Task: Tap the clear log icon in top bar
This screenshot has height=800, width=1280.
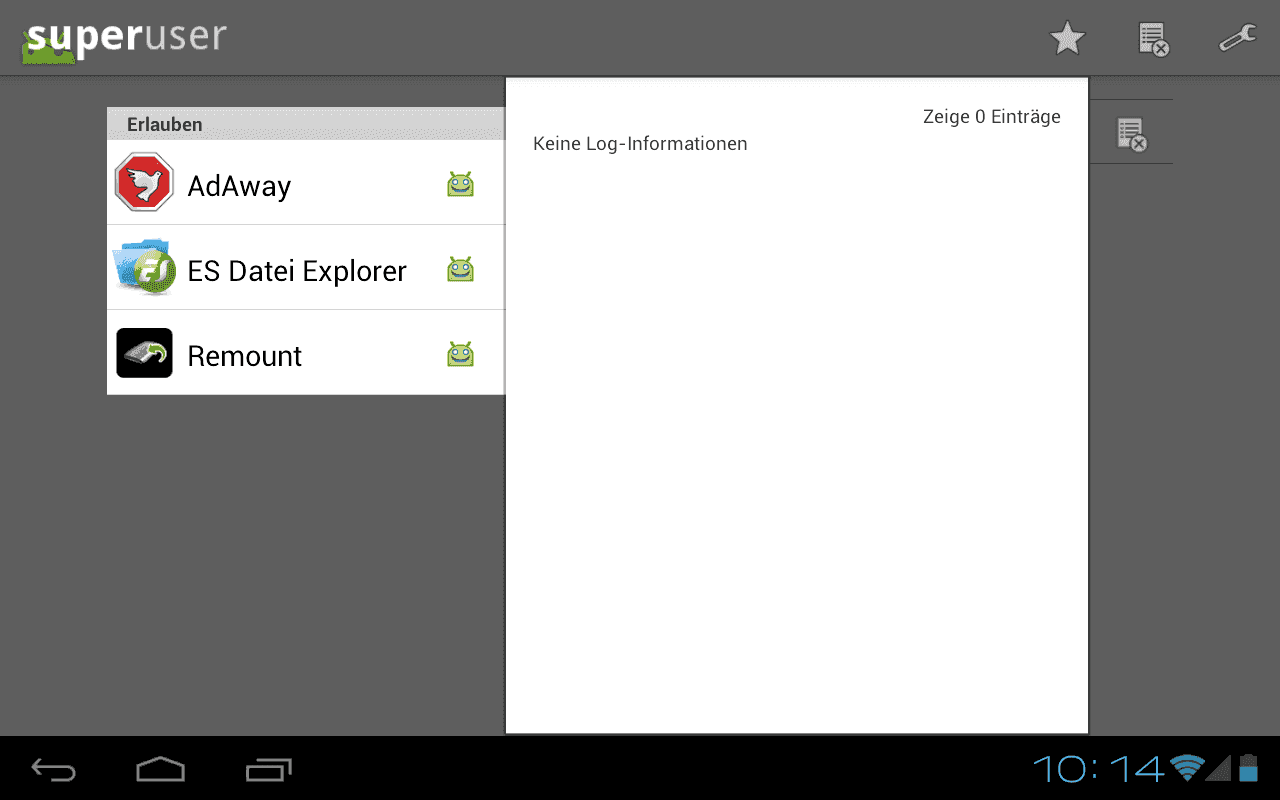Action: [1153, 39]
